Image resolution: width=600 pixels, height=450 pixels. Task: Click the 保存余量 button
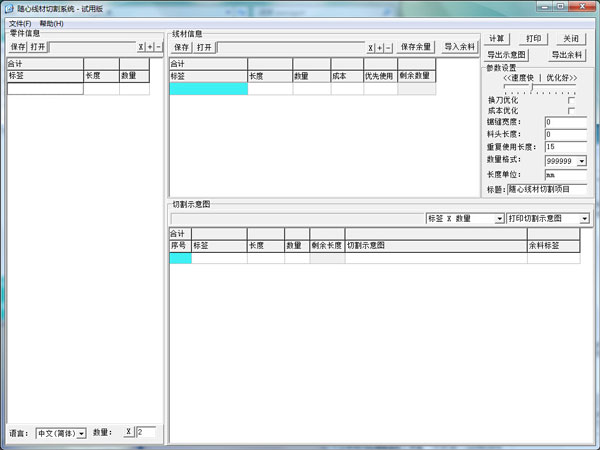[x=416, y=47]
